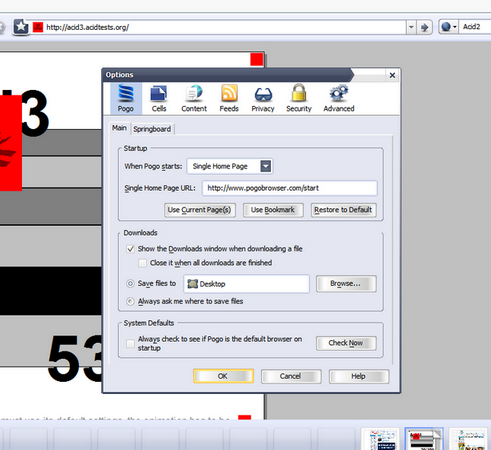Open the search engine selector dropdown arrow
This screenshot has height=450, width=491.
point(454,27)
